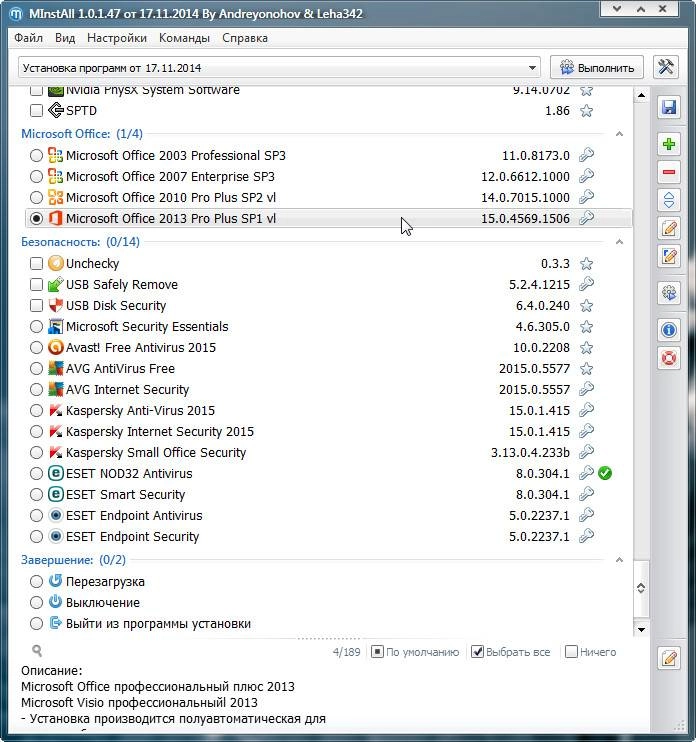Screen dimensions: 696x742
Task: Click the Kaspersky Anti-Virus 2015 logo icon
Action: click(x=55, y=410)
